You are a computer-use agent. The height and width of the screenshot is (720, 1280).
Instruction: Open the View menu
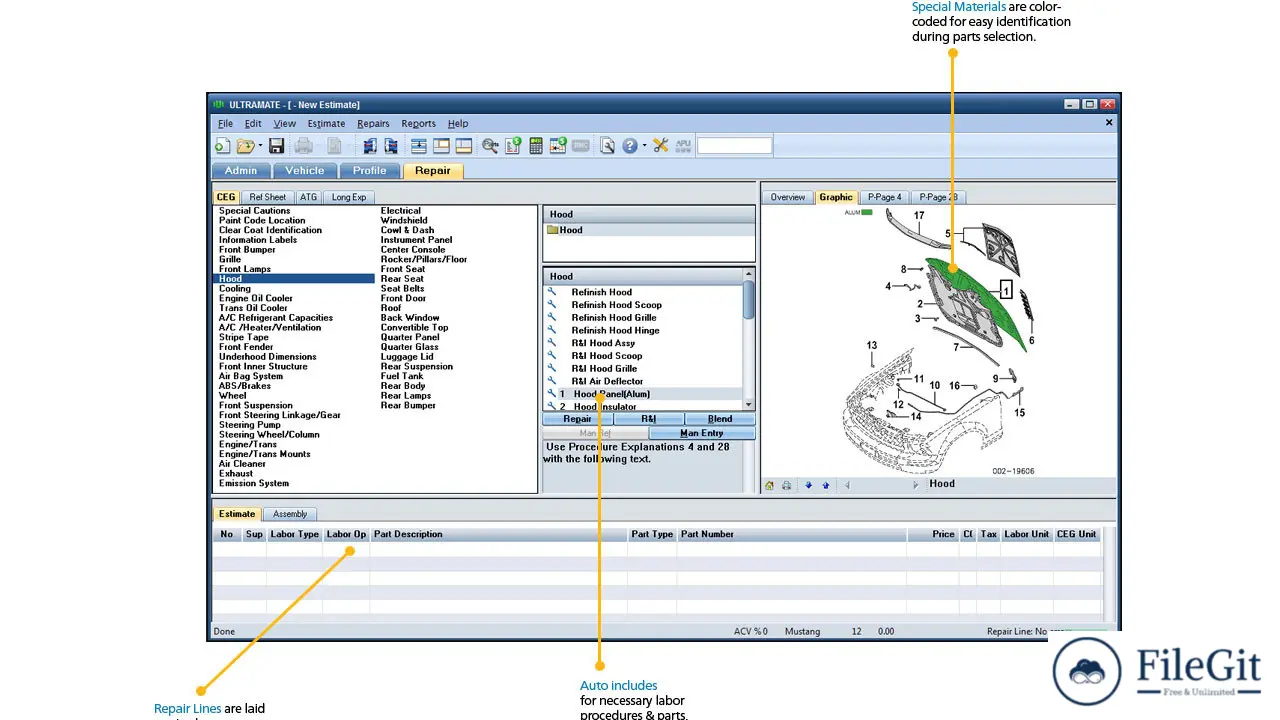pyautogui.click(x=285, y=124)
